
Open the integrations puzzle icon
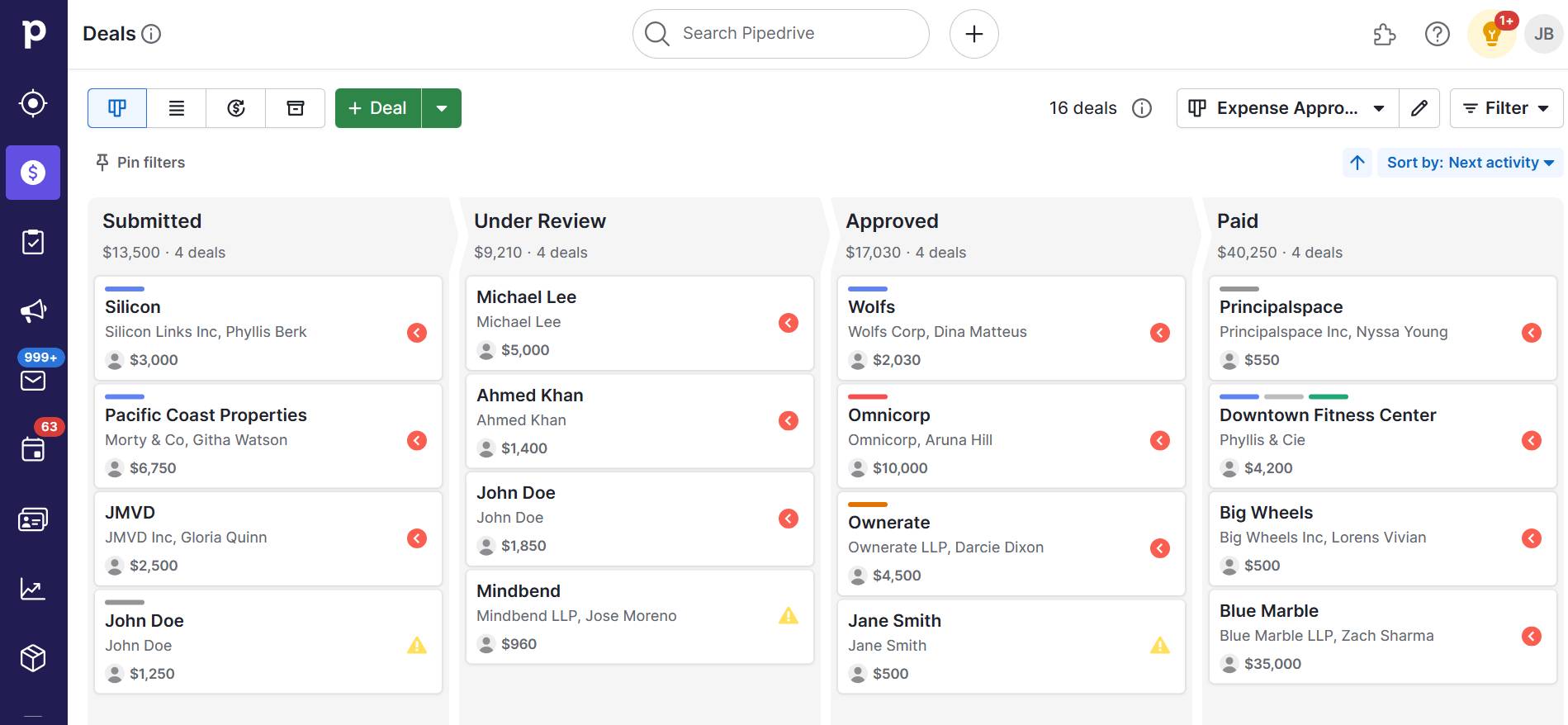1385,34
